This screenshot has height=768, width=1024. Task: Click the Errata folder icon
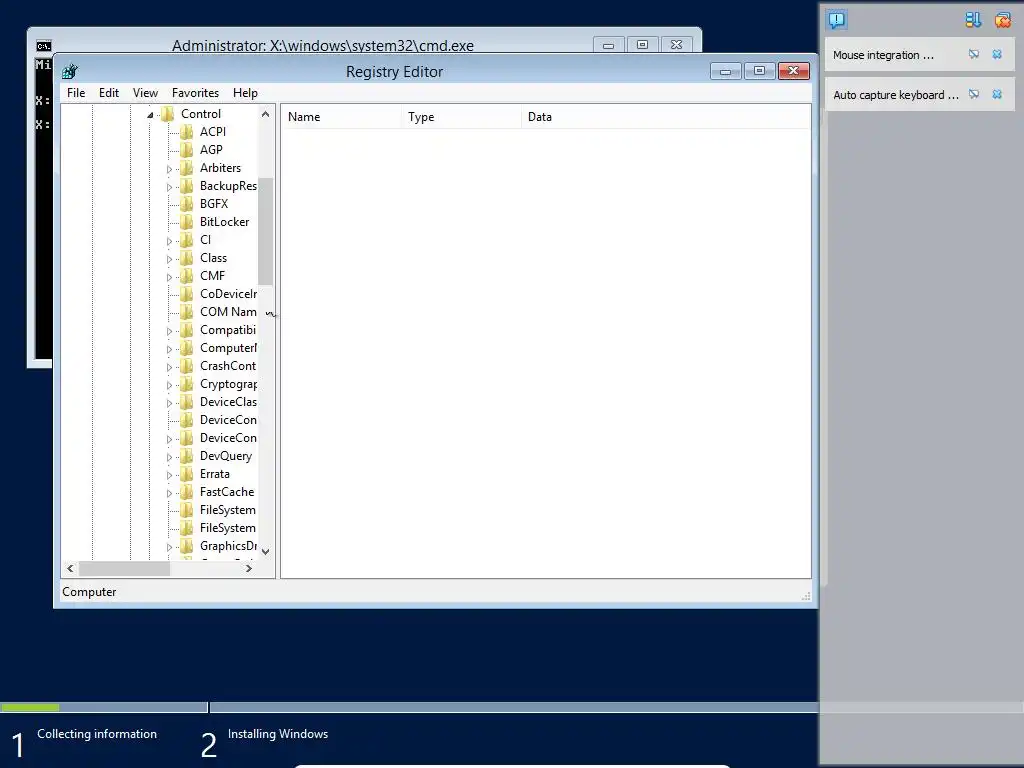[187, 475]
